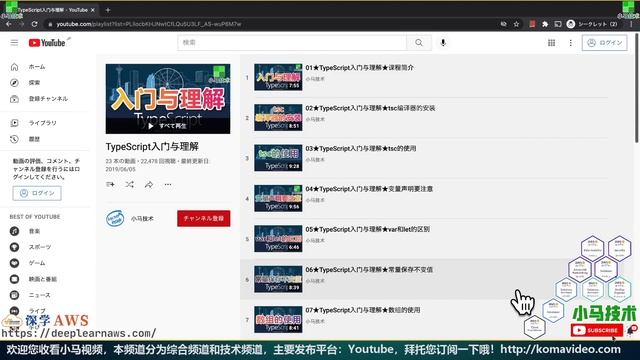Viewport: 640px width, 360px height.
Task: Open video 04 变量声明要注意 title
Action: pyautogui.click(x=369, y=189)
